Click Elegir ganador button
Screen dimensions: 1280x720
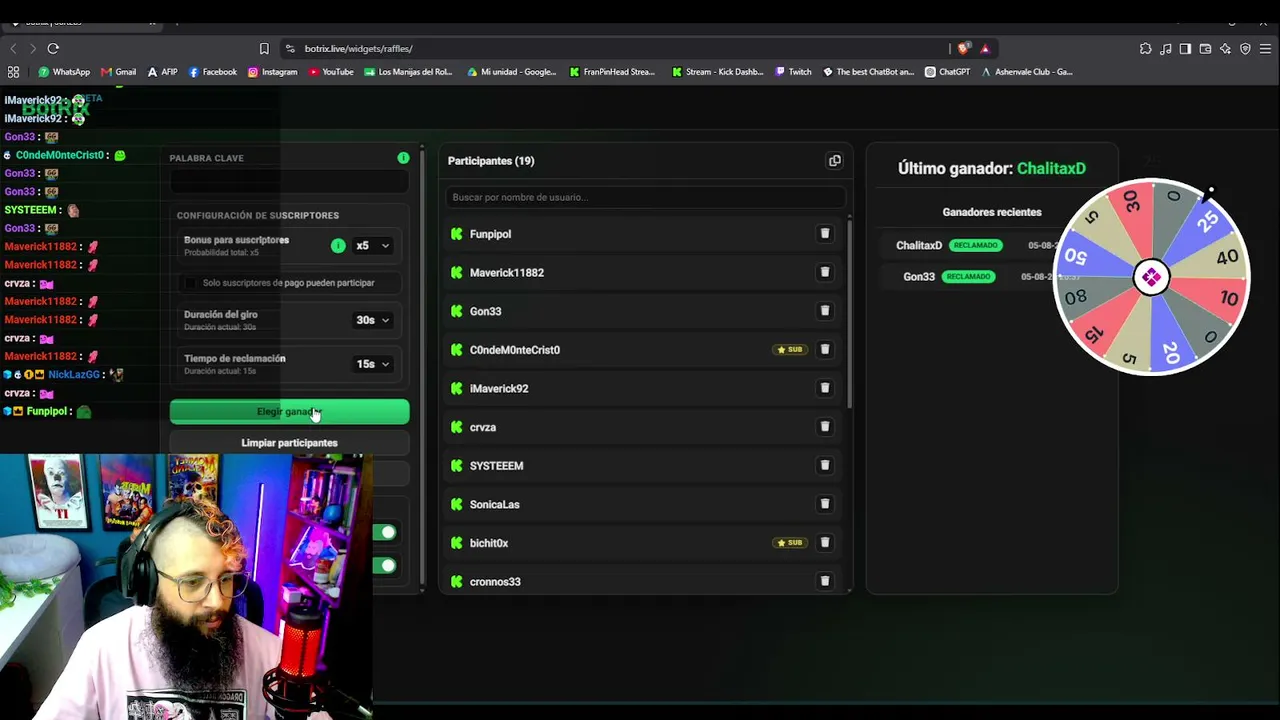(x=289, y=412)
